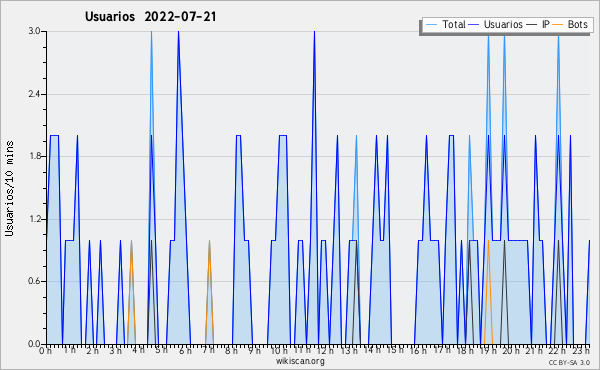Click the 'IP' legend label
Image resolution: width=600 pixels, height=370 pixels.
pos(546,24)
